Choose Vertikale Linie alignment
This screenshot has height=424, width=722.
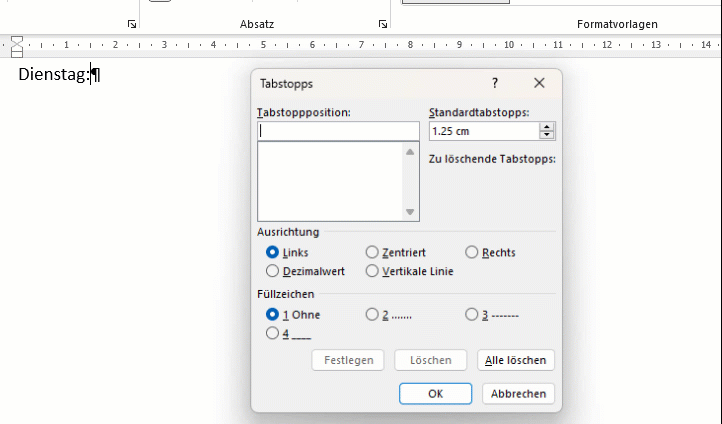372,271
